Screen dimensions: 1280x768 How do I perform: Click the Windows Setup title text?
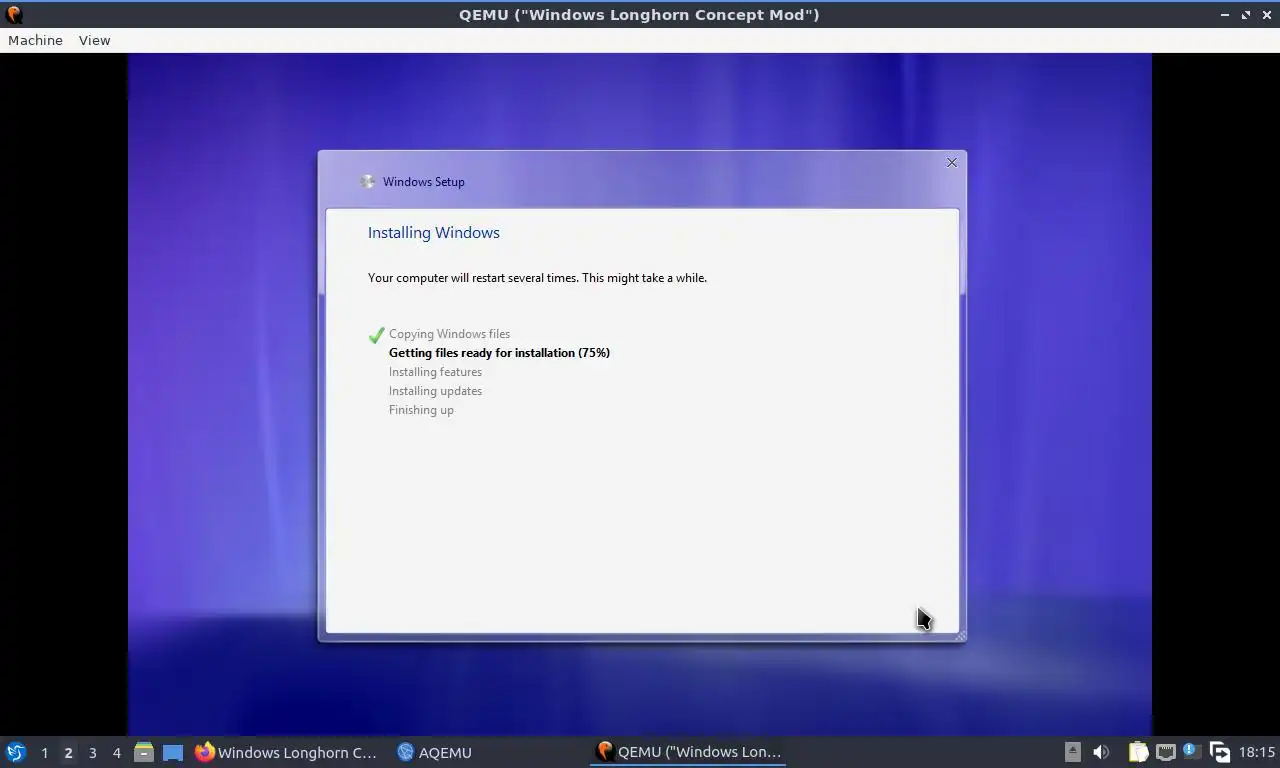tap(424, 182)
